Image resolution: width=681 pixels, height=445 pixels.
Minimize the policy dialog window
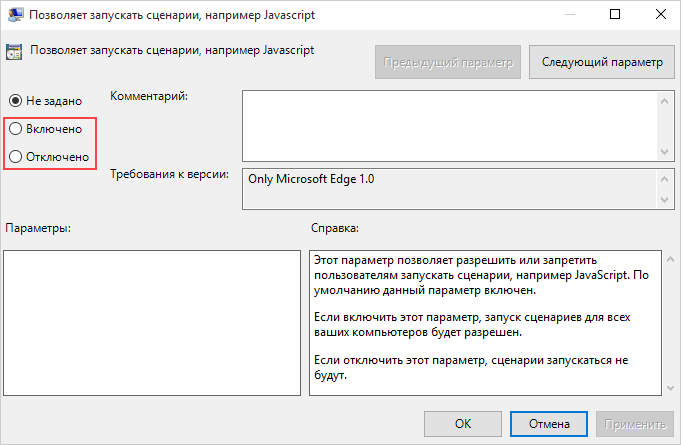568,15
